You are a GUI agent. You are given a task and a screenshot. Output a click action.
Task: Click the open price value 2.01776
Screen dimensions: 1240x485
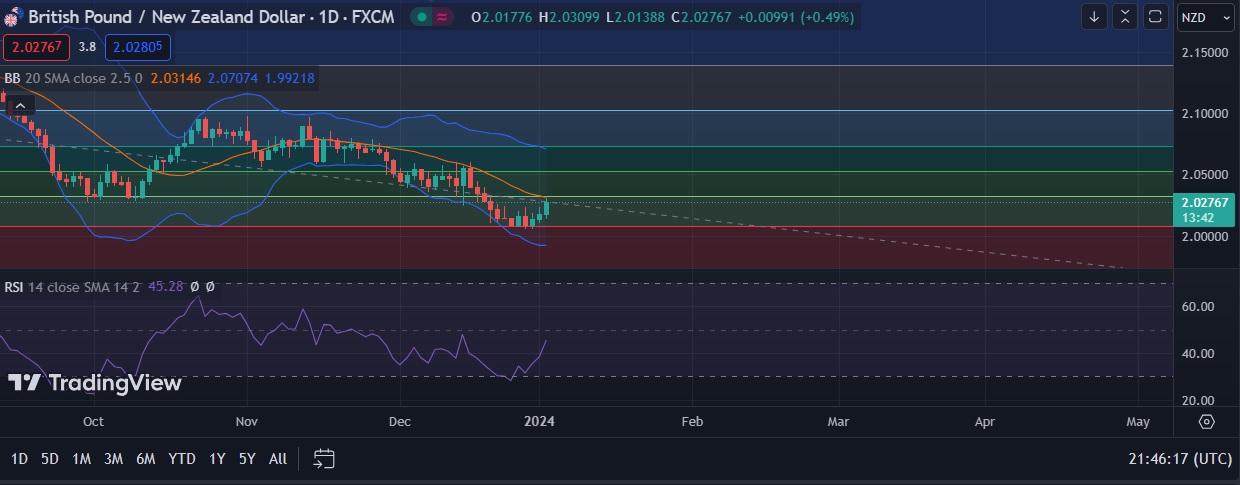[506, 17]
